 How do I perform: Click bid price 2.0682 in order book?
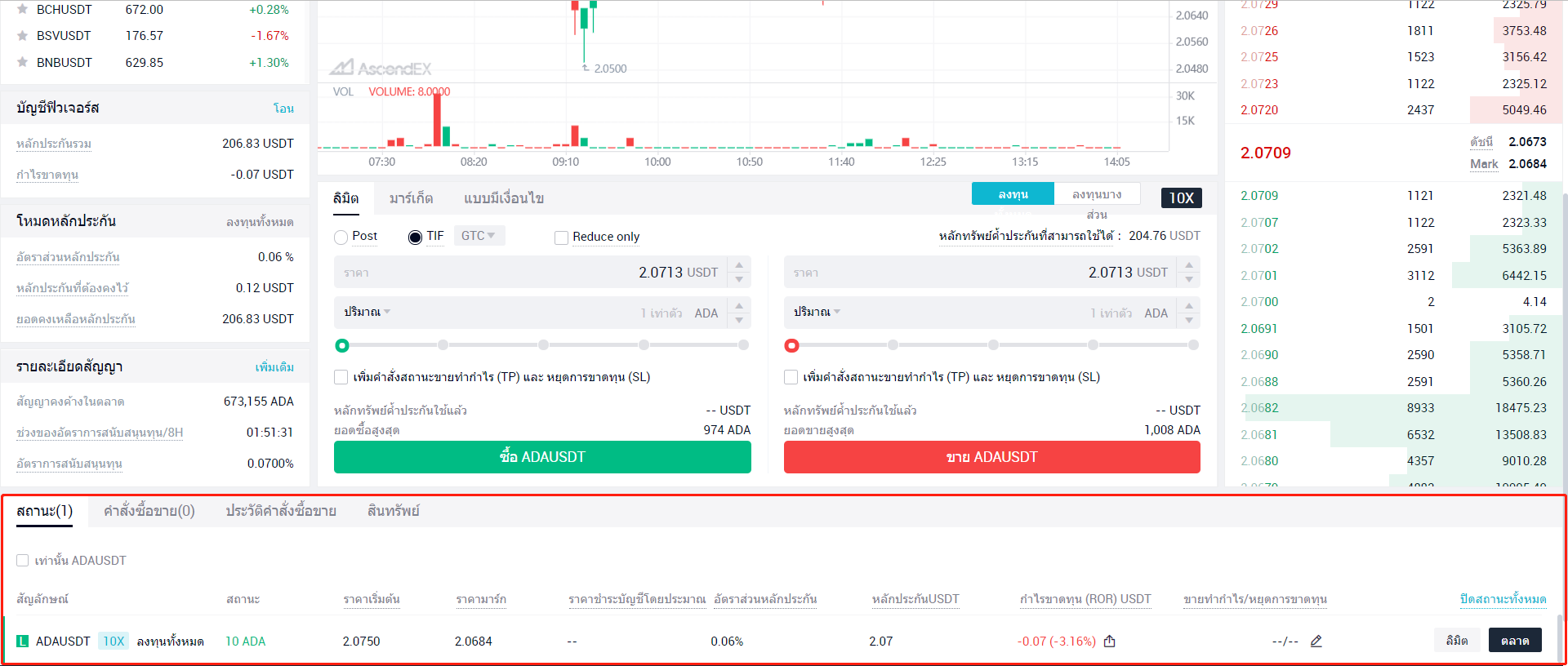point(1259,408)
